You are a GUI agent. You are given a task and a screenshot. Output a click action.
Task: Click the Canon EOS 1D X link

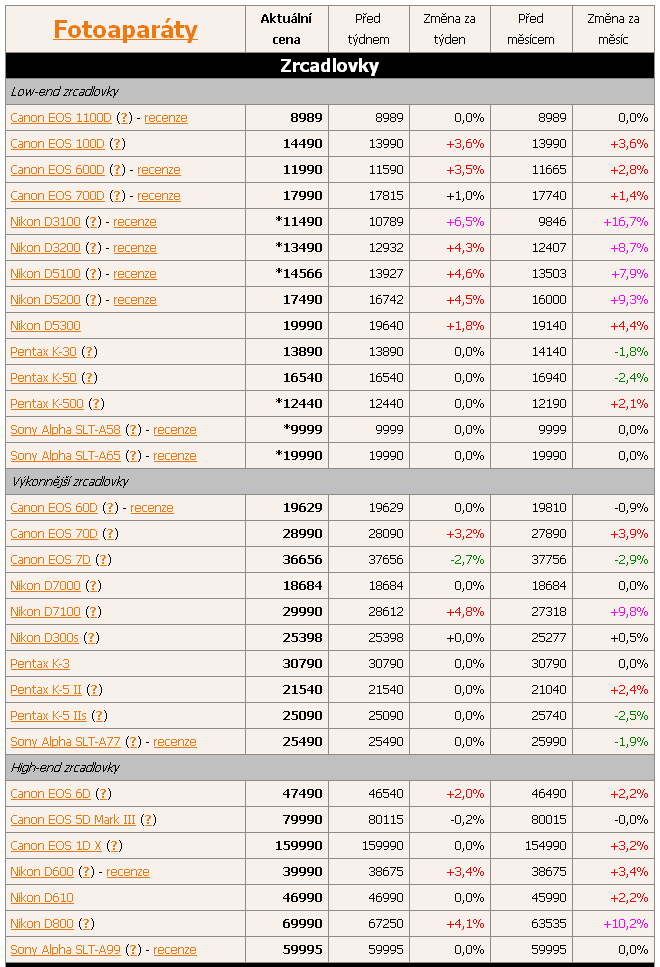click(x=55, y=846)
